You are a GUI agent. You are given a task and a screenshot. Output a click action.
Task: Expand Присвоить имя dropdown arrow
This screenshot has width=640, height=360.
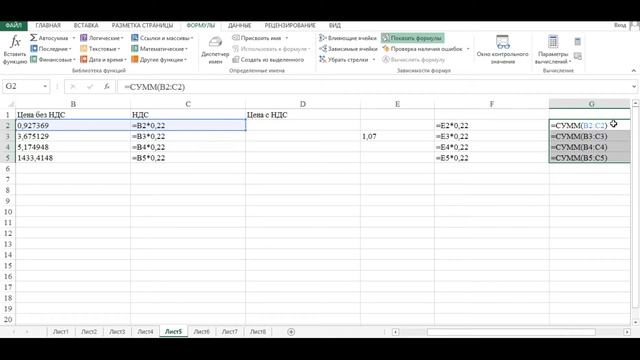click(x=287, y=38)
